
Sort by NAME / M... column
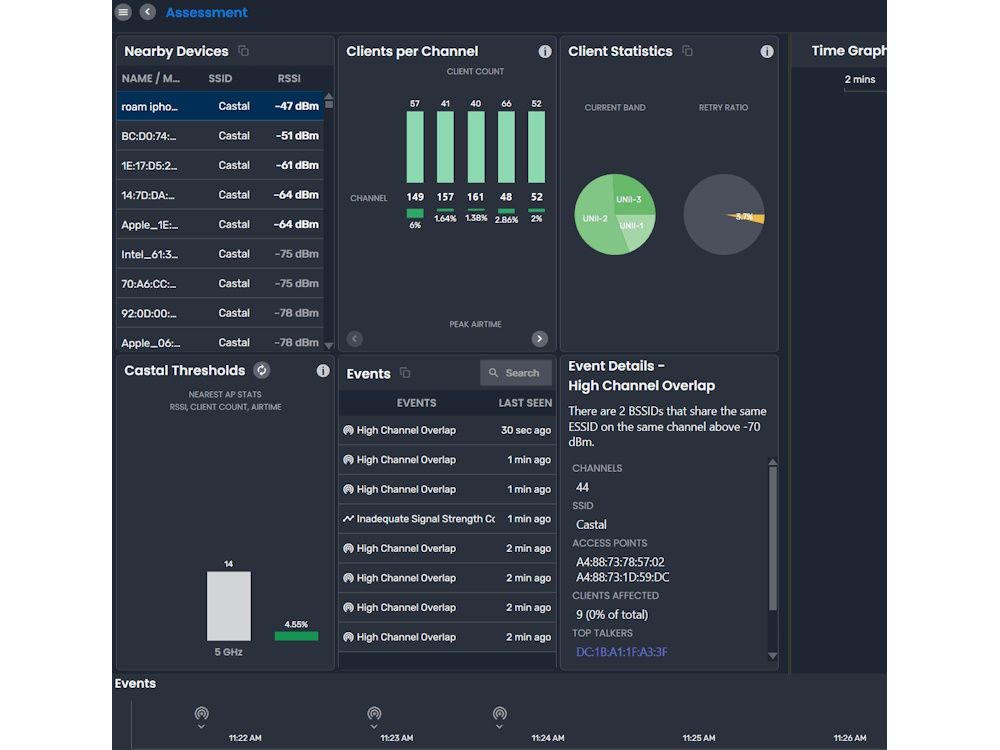151,78
